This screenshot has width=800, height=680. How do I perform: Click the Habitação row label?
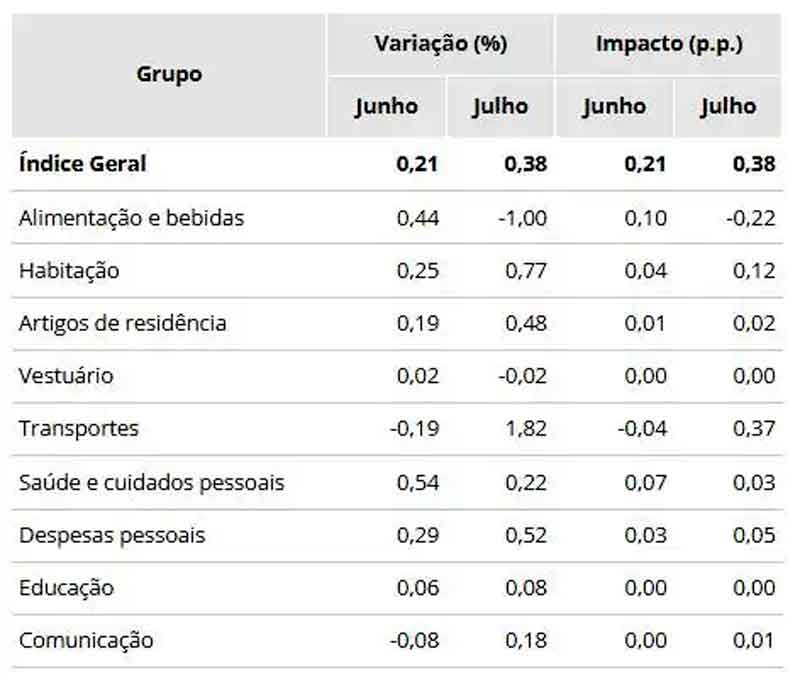(69, 270)
